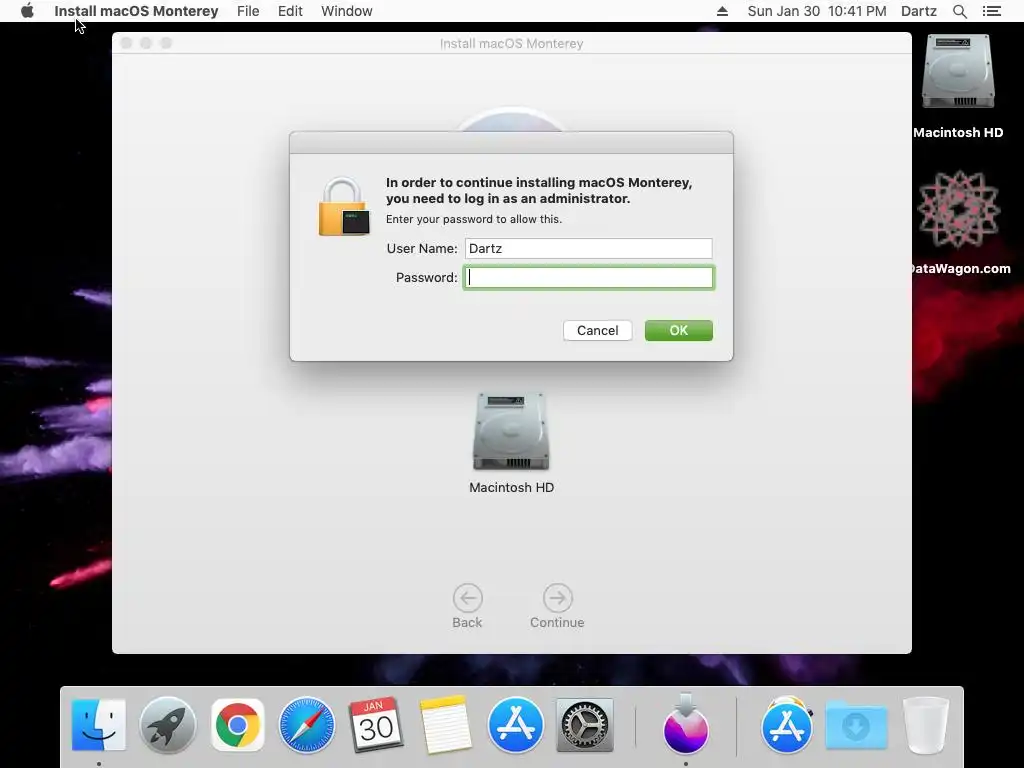Launch Google Chrome from the Dock
Image resolution: width=1024 pixels, height=768 pixels.
point(238,725)
